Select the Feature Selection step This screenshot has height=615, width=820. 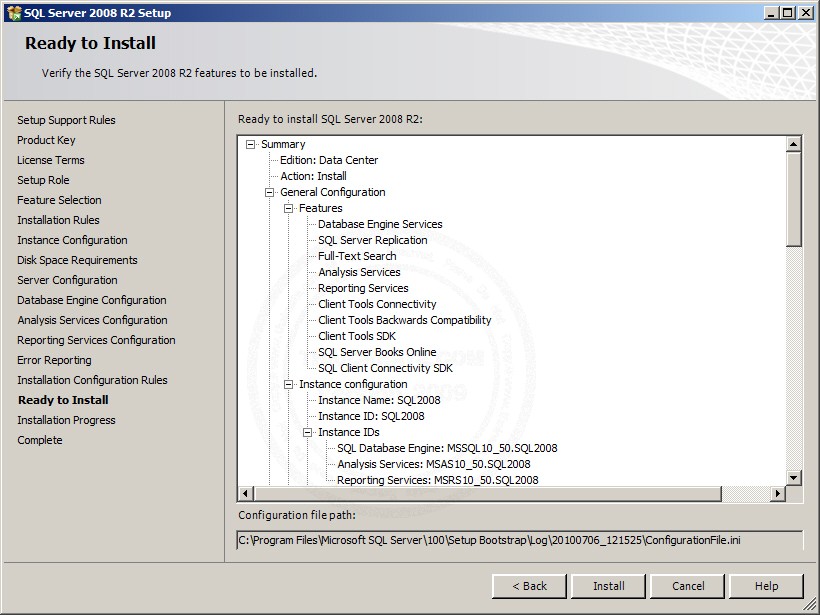point(59,200)
